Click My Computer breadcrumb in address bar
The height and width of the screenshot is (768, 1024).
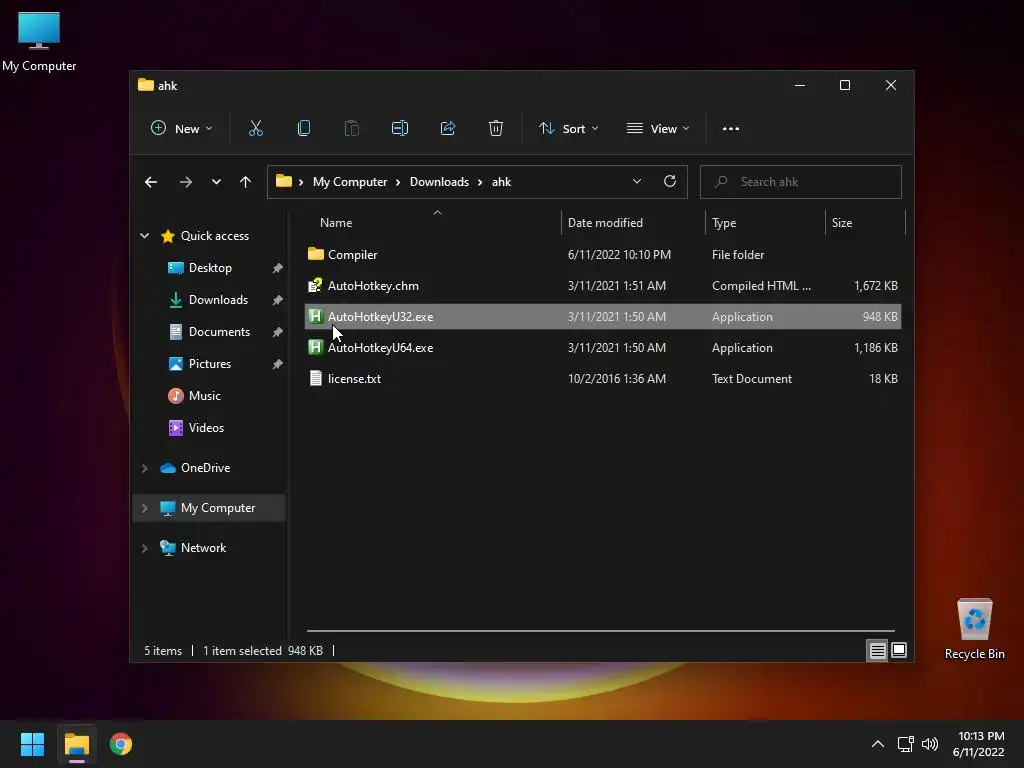(350, 182)
